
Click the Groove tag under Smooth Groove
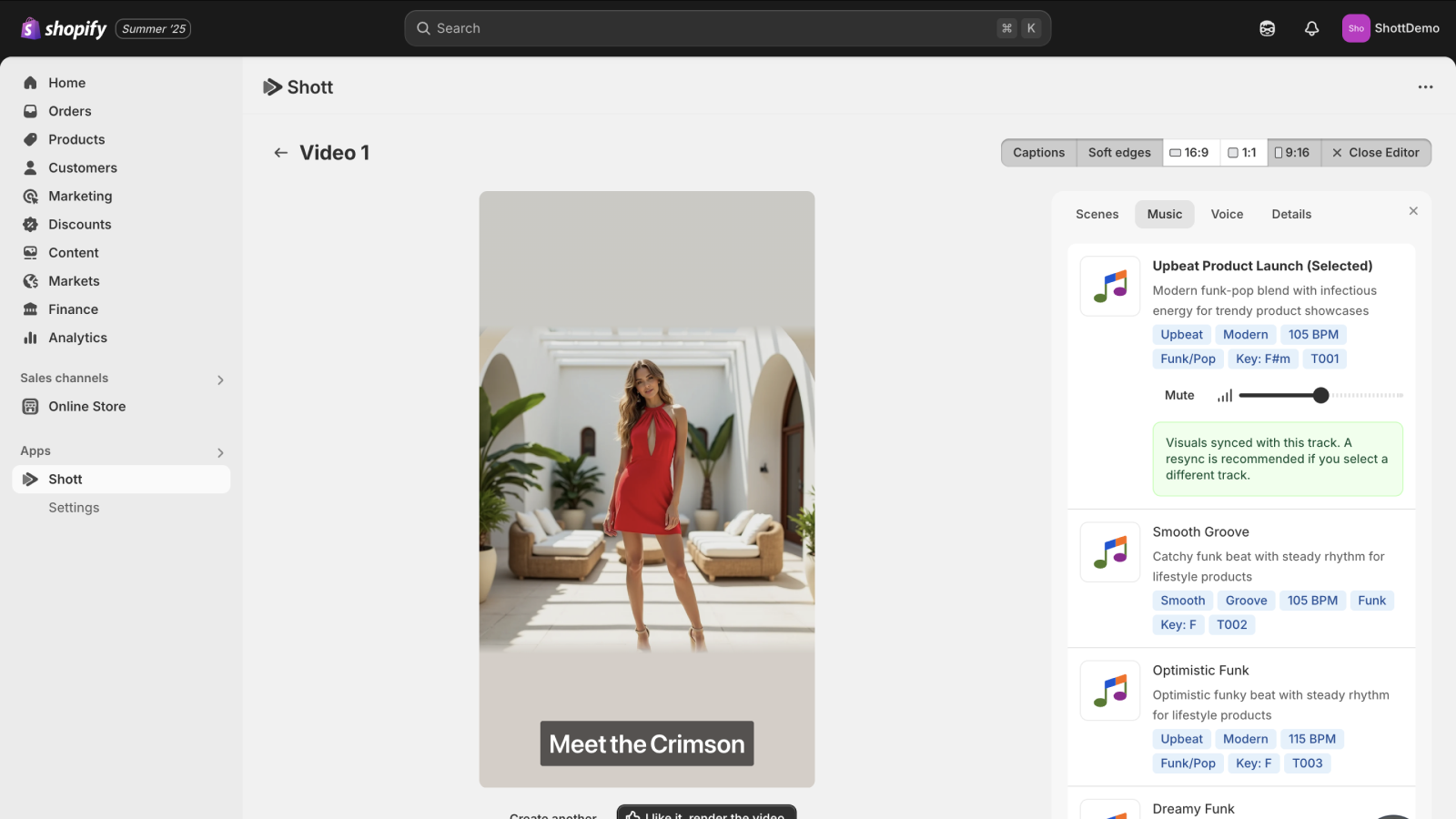click(x=1246, y=601)
